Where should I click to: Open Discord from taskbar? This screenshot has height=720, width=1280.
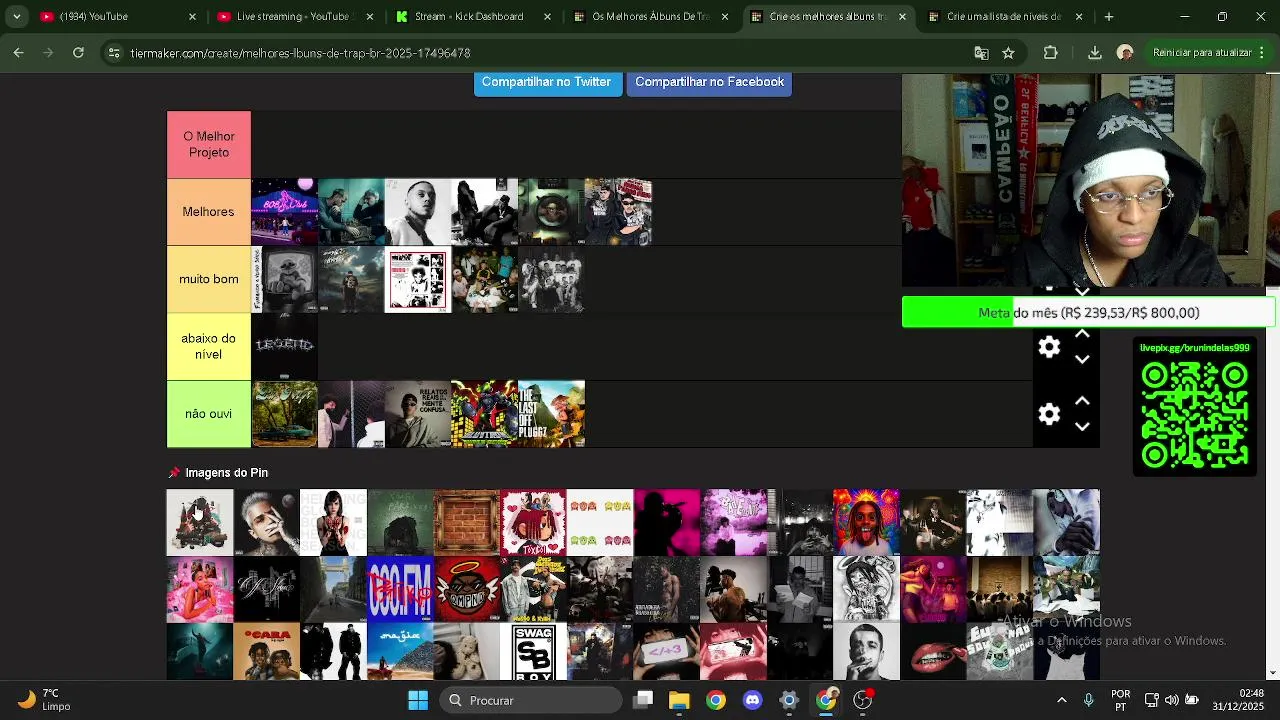pyautogui.click(x=752, y=700)
